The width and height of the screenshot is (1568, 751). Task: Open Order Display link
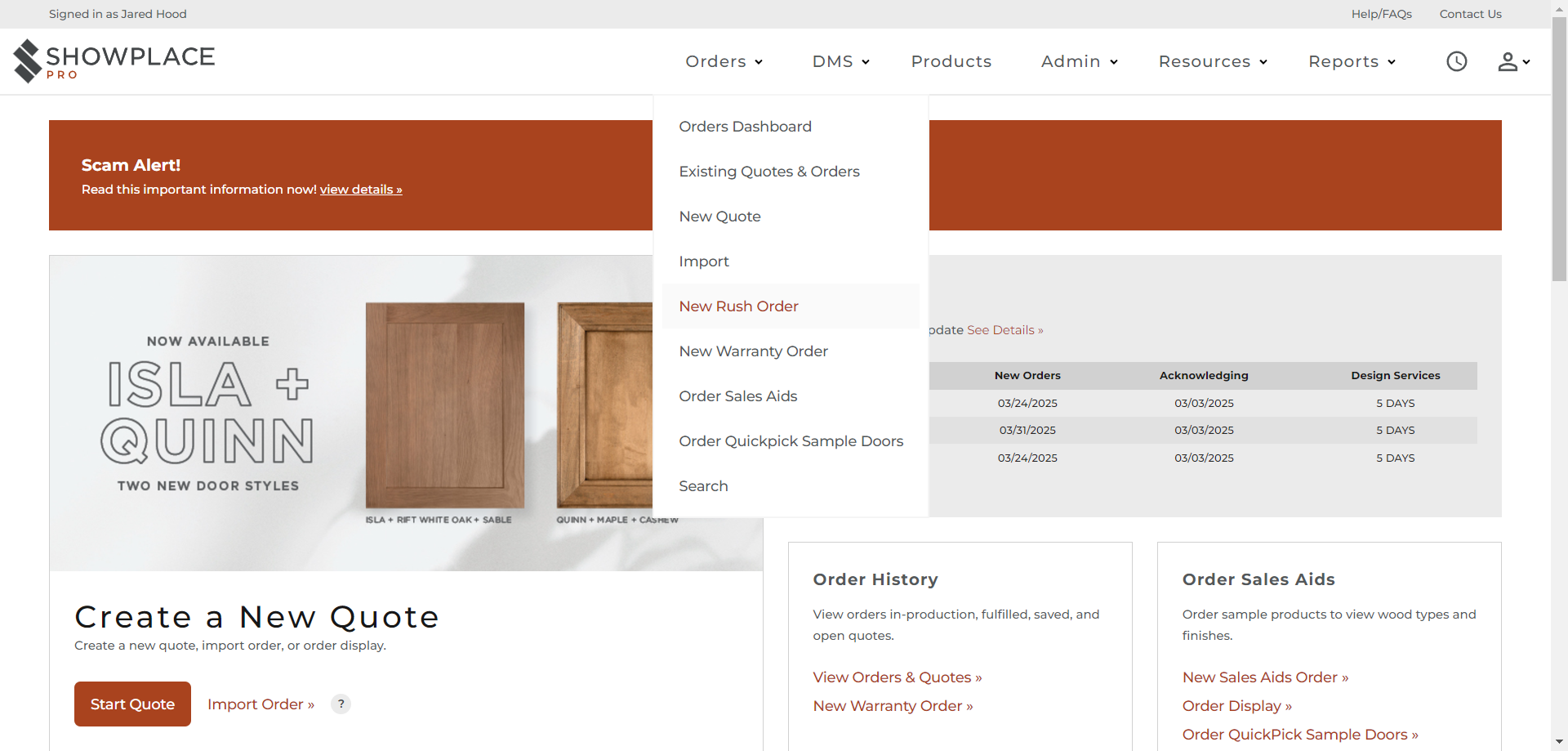pyautogui.click(x=1236, y=705)
